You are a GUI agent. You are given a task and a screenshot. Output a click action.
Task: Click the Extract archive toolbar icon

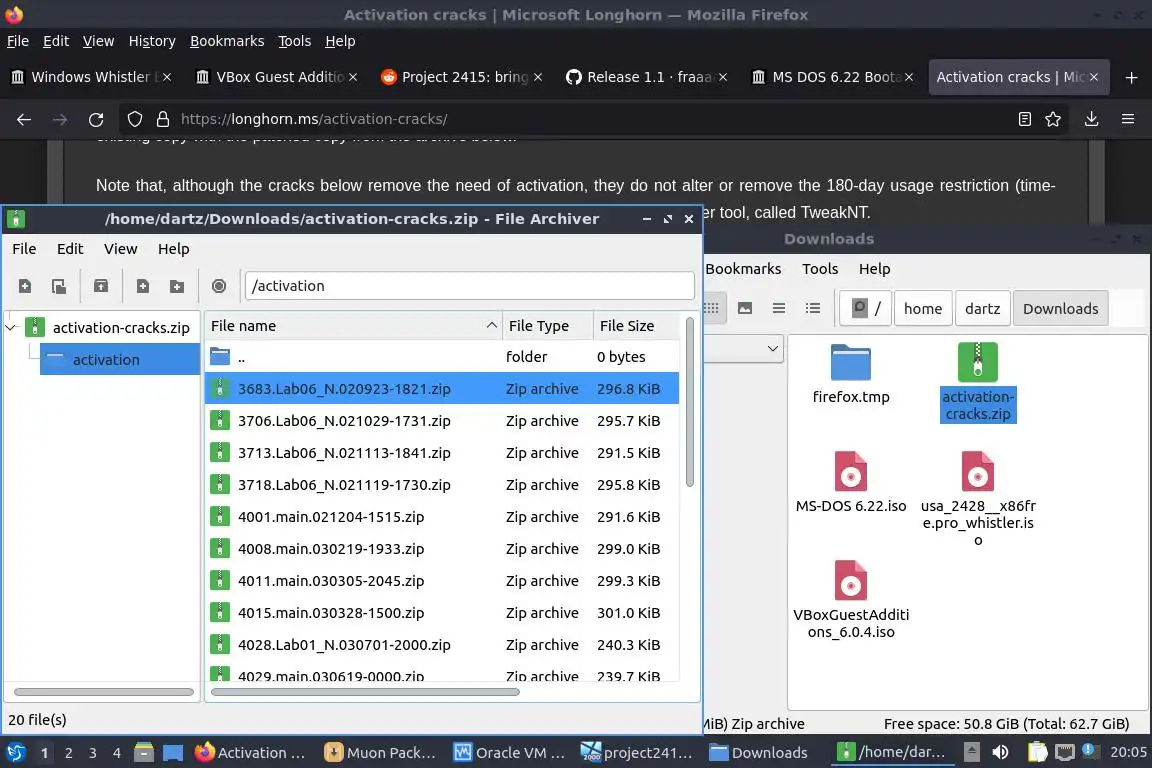[101, 286]
